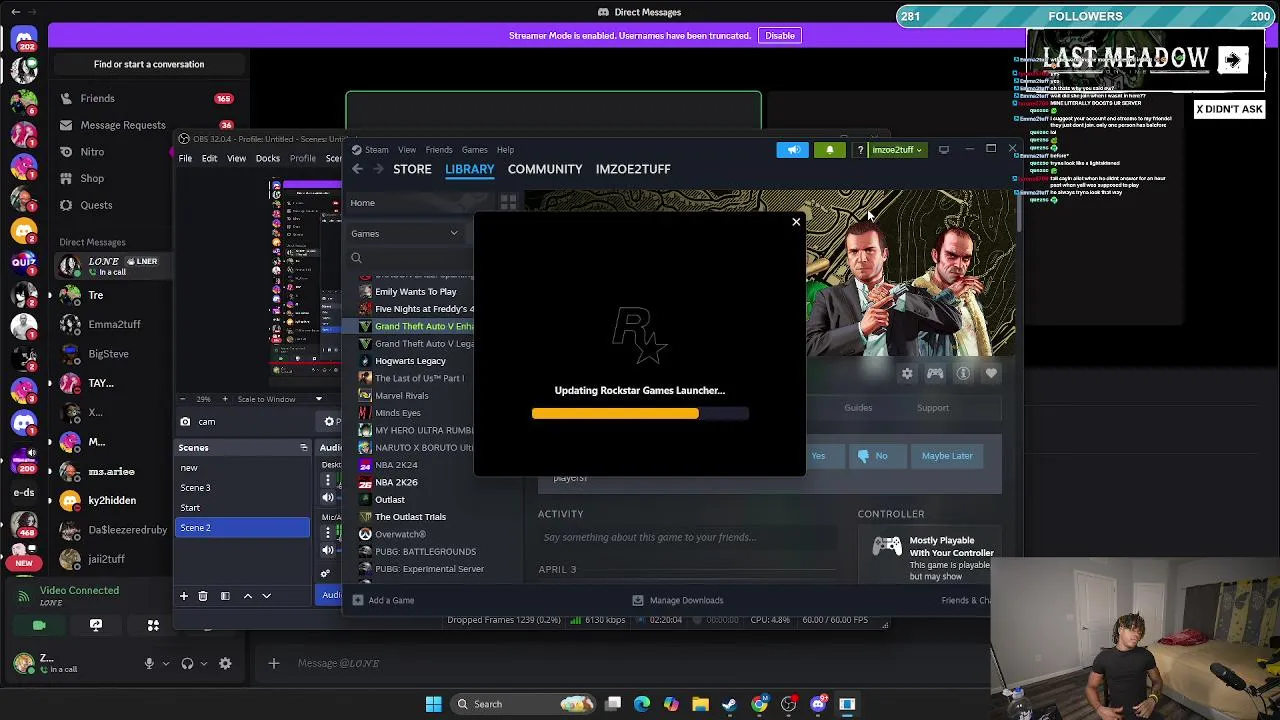Image resolution: width=1280 pixels, height=720 pixels.
Task: Open the COMMUNITY tab in Steam
Action: (545, 169)
